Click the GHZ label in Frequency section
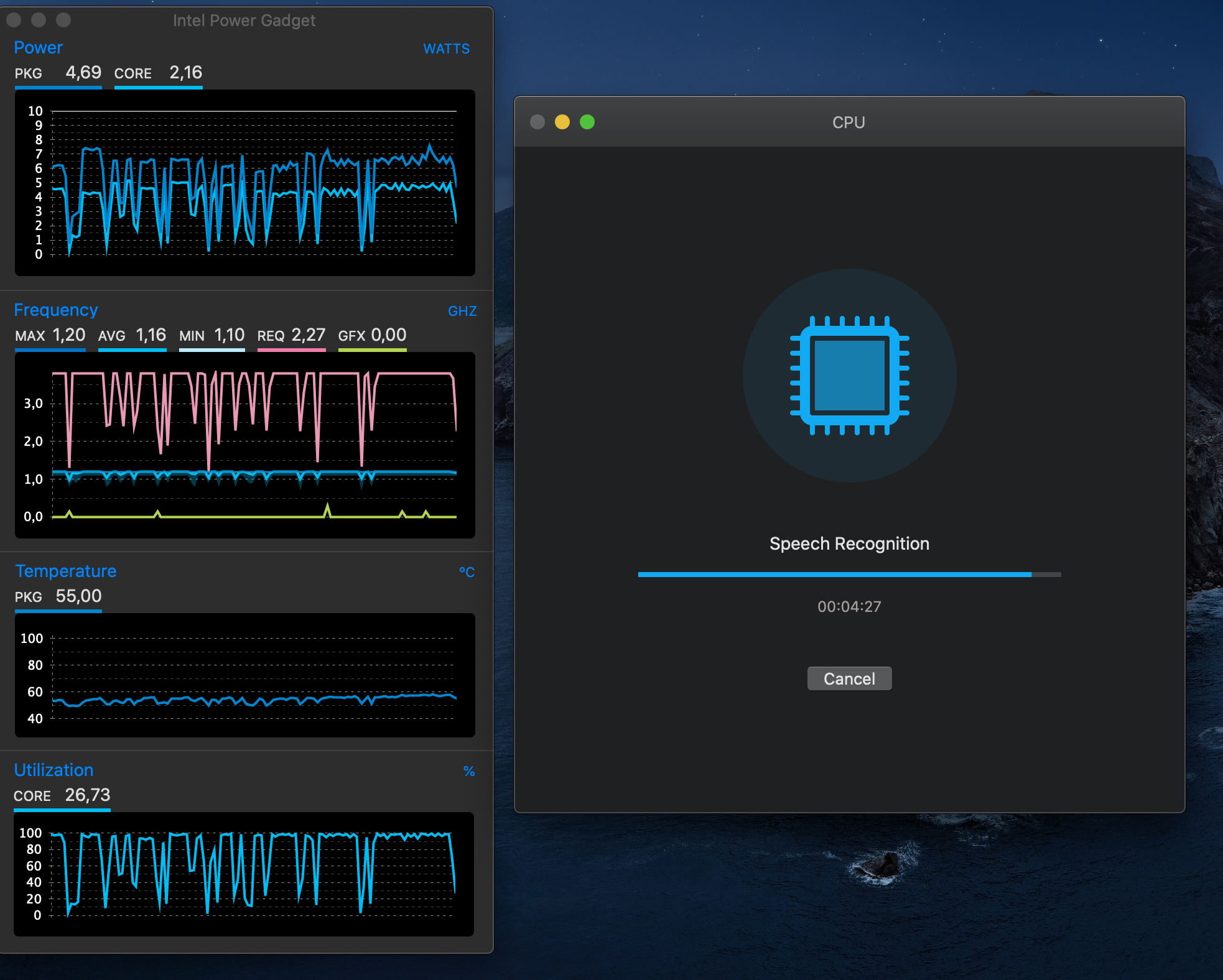1223x980 pixels. (462, 310)
